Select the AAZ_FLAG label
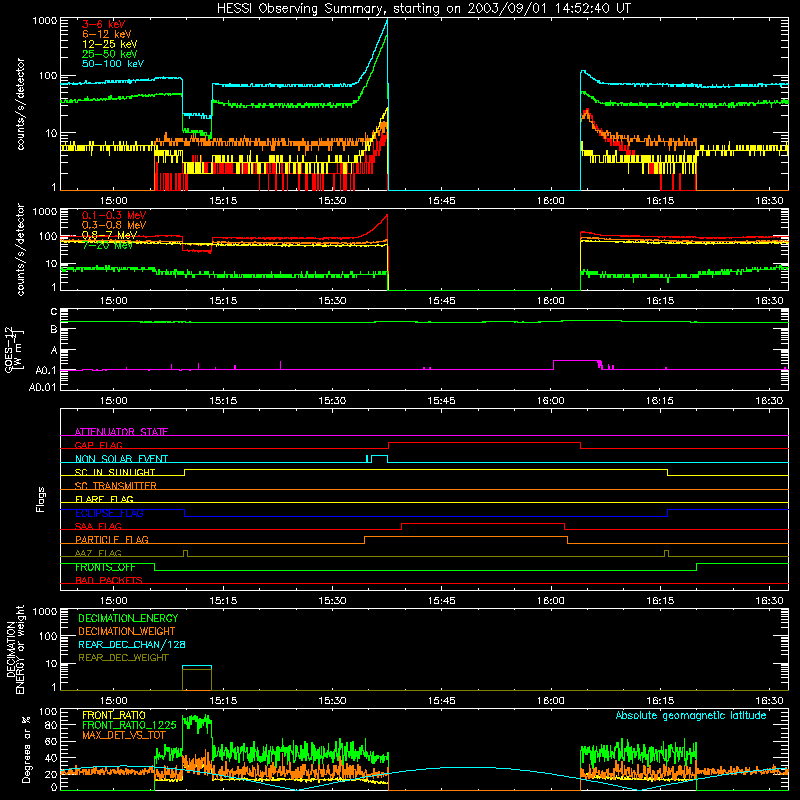Screen dimensions: 800x800 98,553
